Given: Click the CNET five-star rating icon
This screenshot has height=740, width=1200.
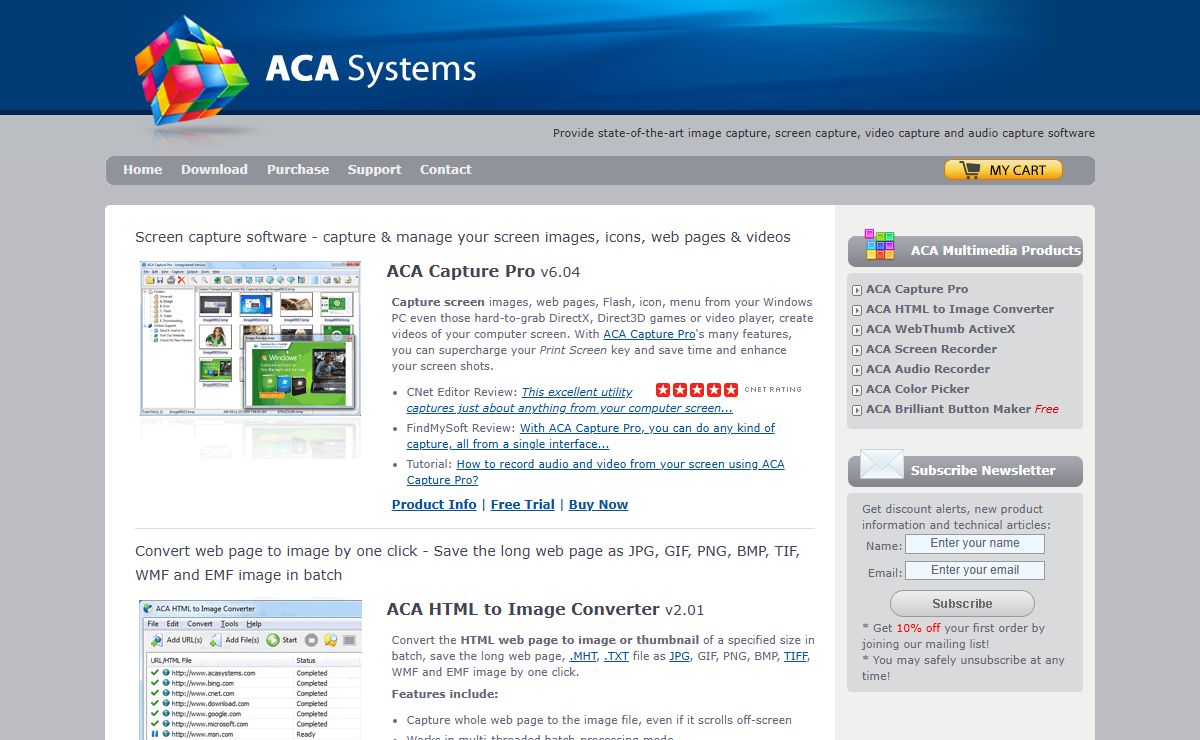Looking at the screenshot, I should pyautogui.click(x=697, y=390).
